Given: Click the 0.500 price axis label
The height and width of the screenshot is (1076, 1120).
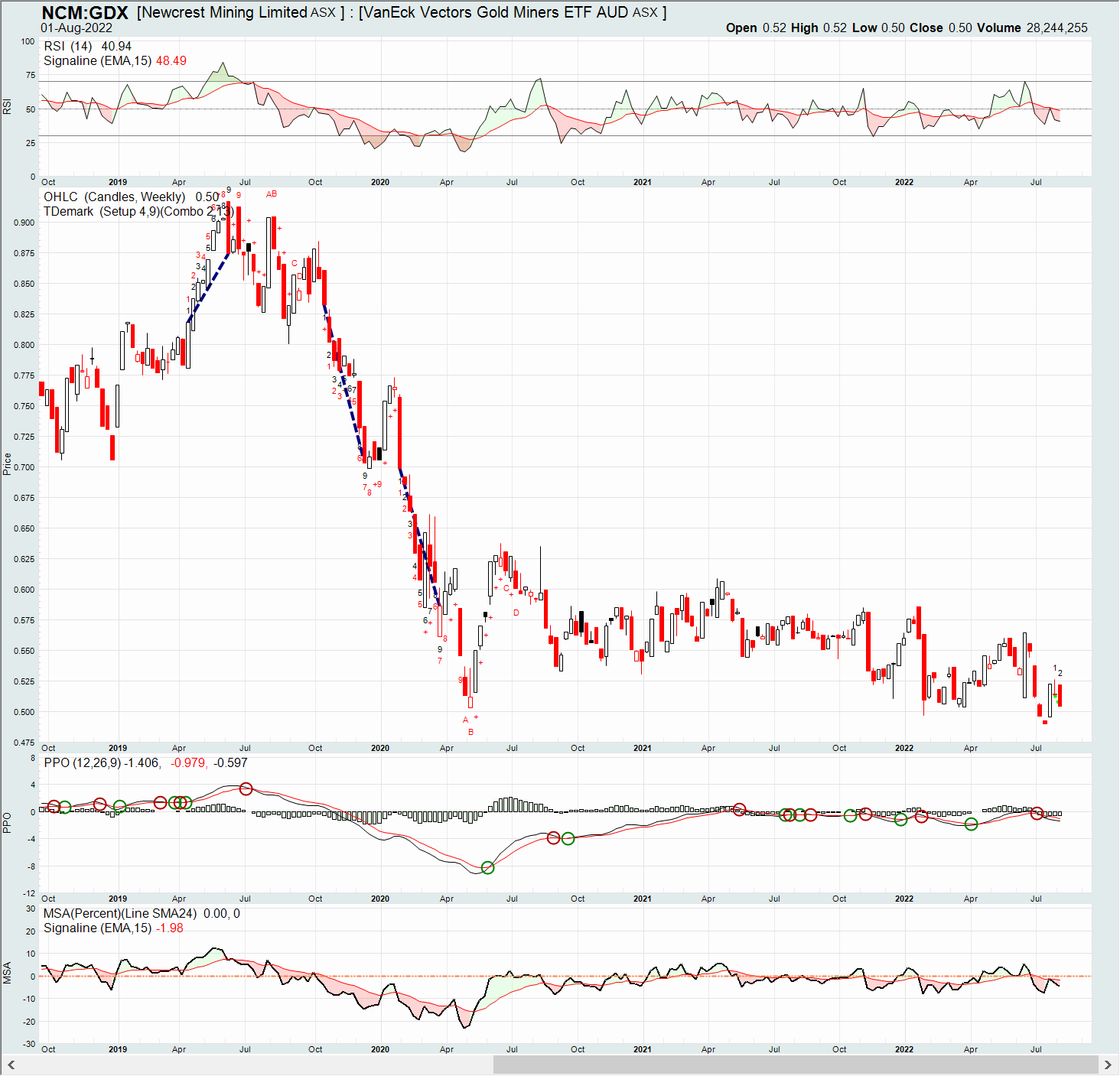Looking at the screenshot, I should (24, 713).
